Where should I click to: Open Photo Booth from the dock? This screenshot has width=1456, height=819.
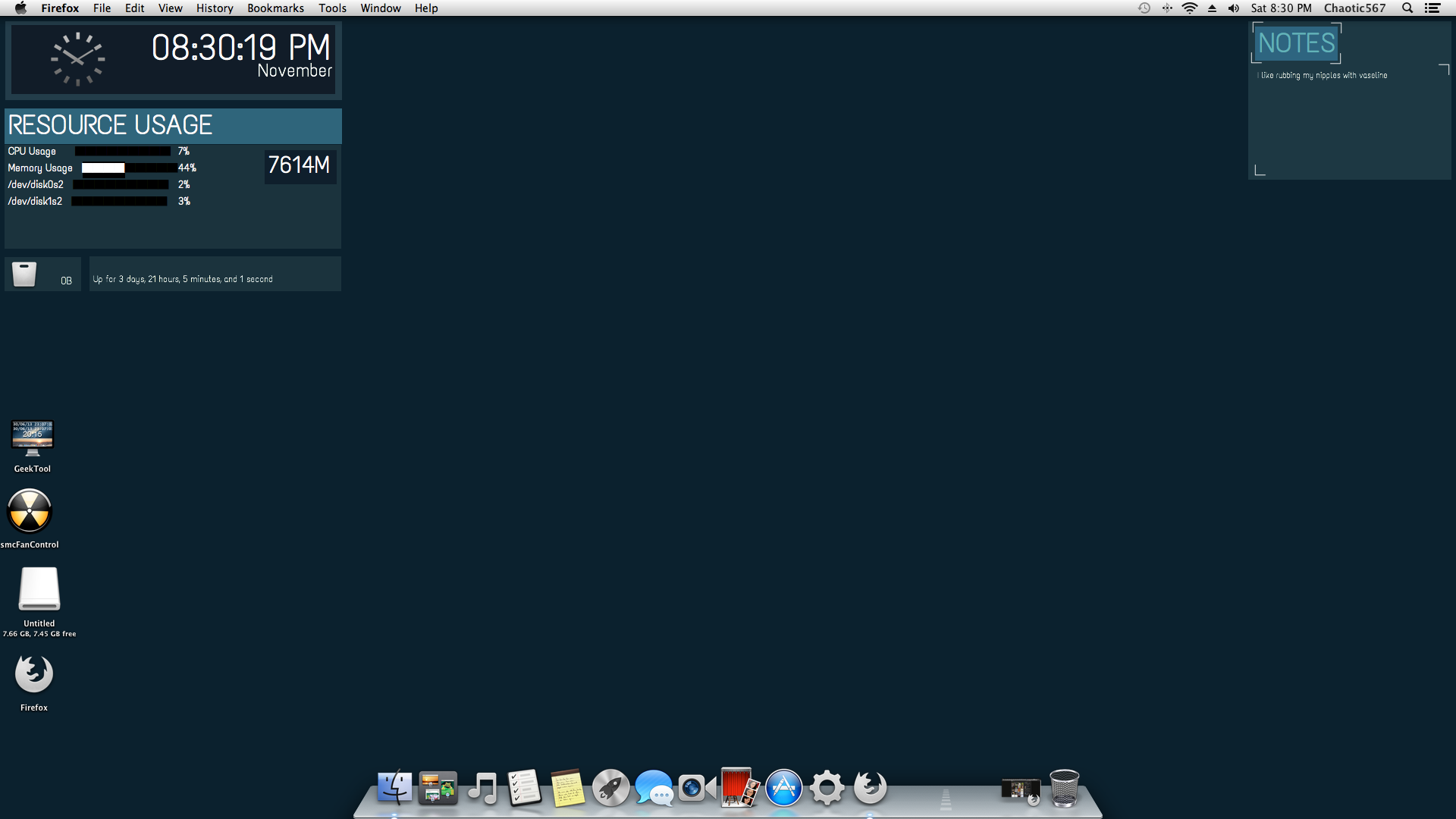coord(740,789)
